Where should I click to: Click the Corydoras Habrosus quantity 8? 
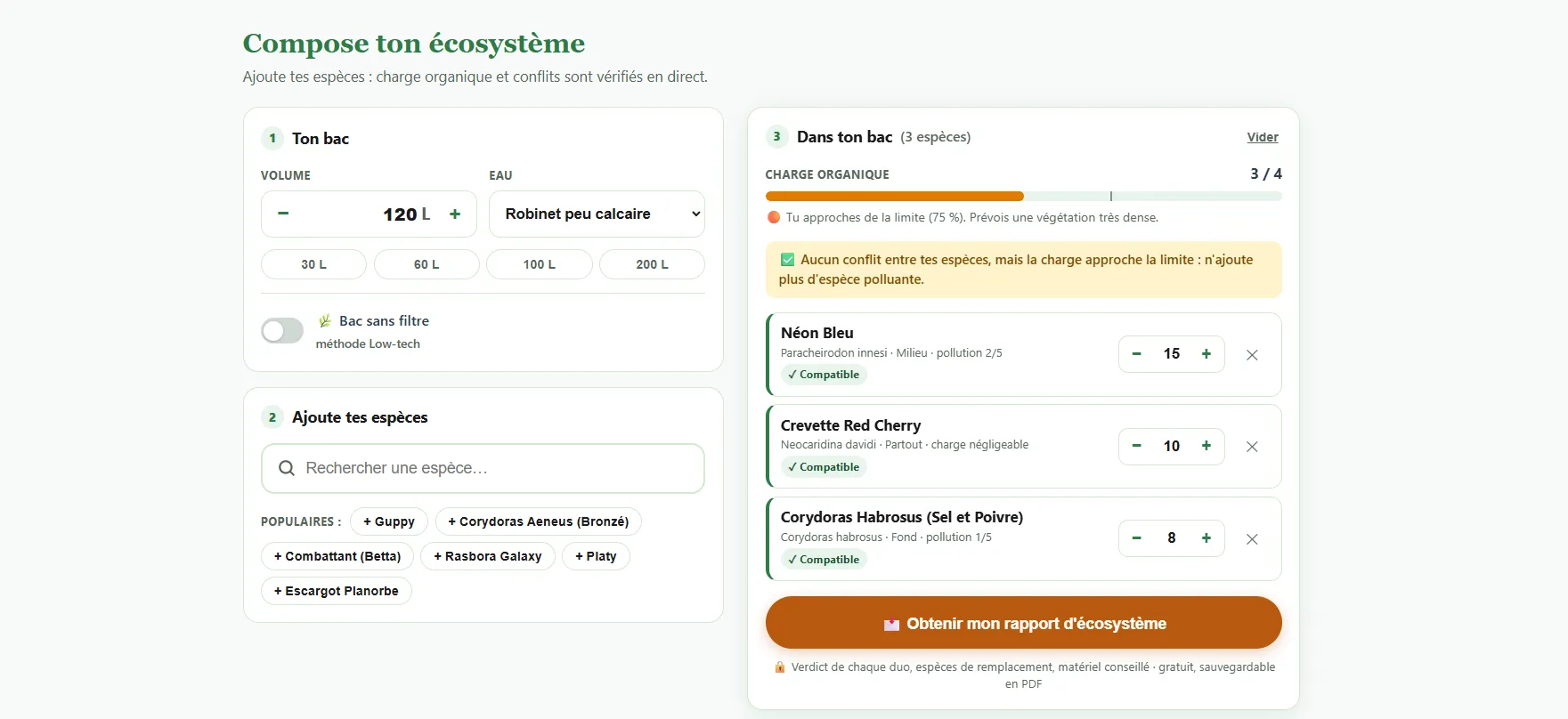[x=1172, y=538]
